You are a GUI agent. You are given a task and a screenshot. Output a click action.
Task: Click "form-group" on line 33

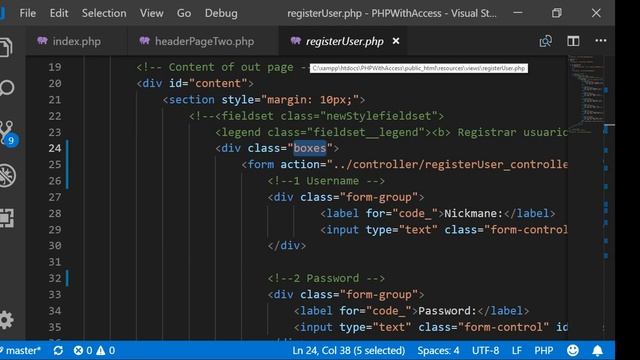pos(379,294)
